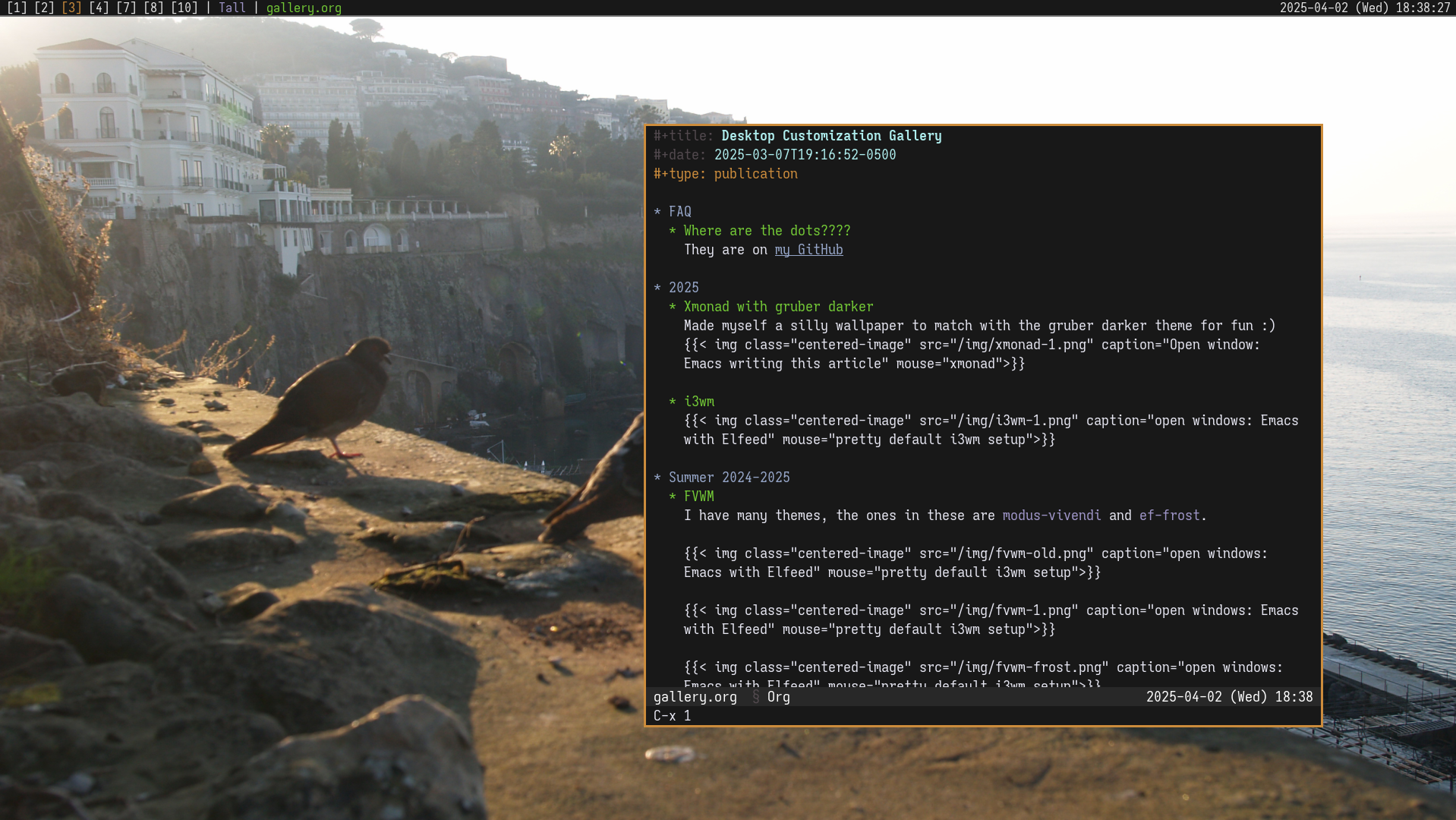Fold 'Xmonad with gruber darker' subheading
This screenshot has height=820, width=1456.
point(771,307)
